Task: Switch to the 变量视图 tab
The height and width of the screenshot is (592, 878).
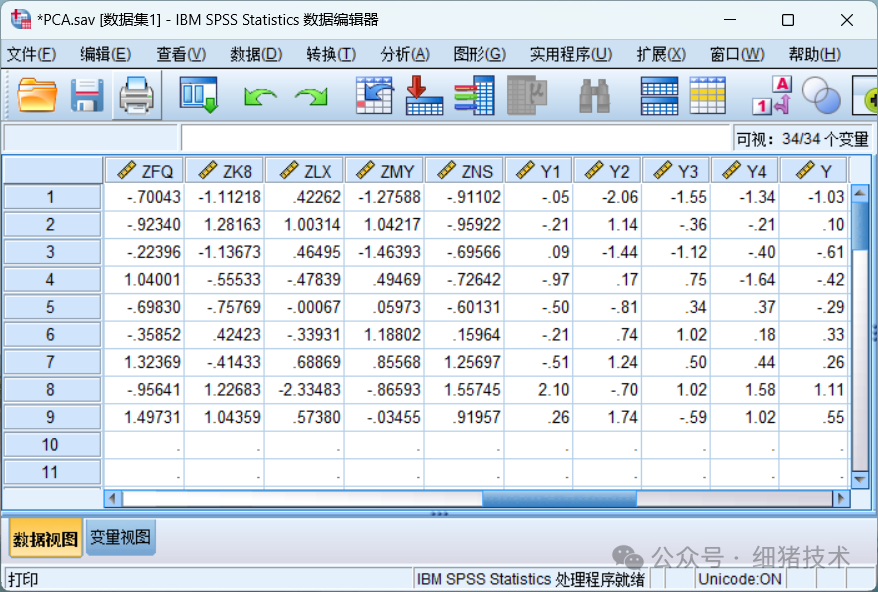Action: (x=119, y=537)
